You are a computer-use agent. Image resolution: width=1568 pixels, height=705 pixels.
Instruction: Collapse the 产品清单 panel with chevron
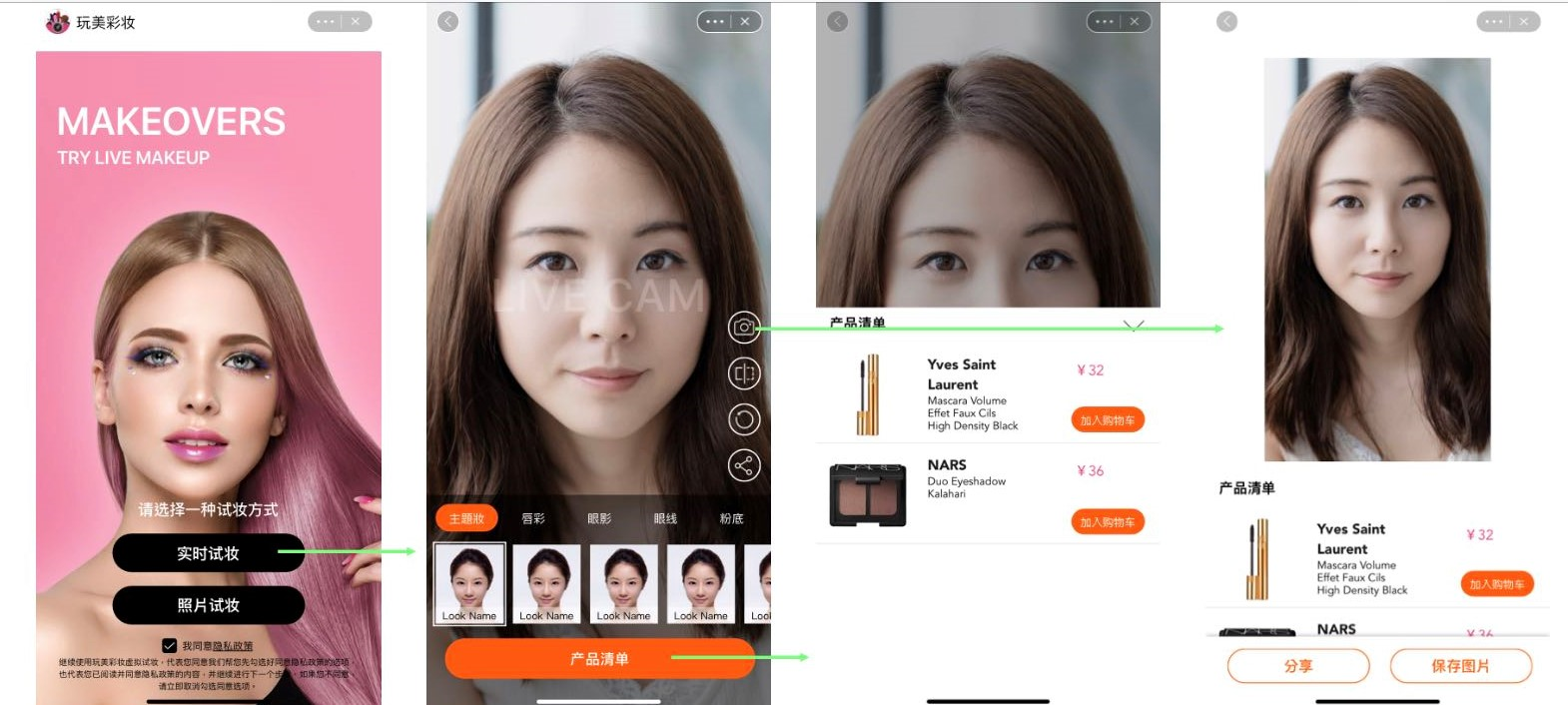(1134, 326)
